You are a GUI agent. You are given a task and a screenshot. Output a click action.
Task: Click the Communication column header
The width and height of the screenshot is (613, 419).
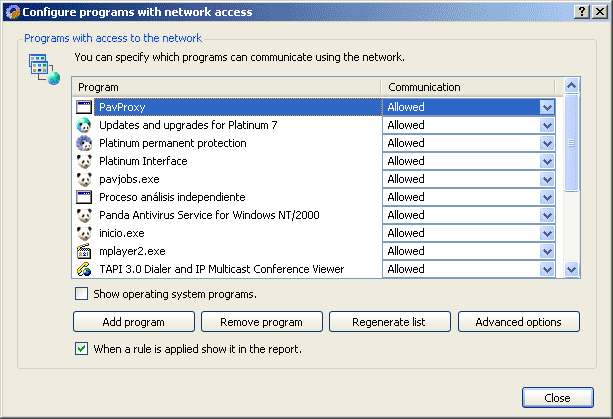click(x=470, y=88)
